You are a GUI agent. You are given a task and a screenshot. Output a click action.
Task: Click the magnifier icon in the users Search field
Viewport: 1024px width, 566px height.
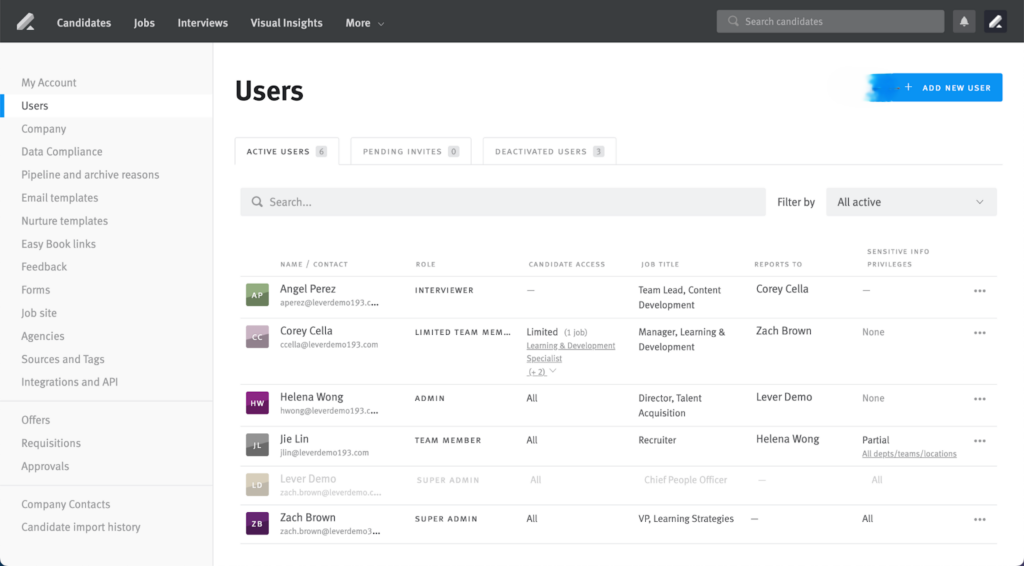[257, 202]
